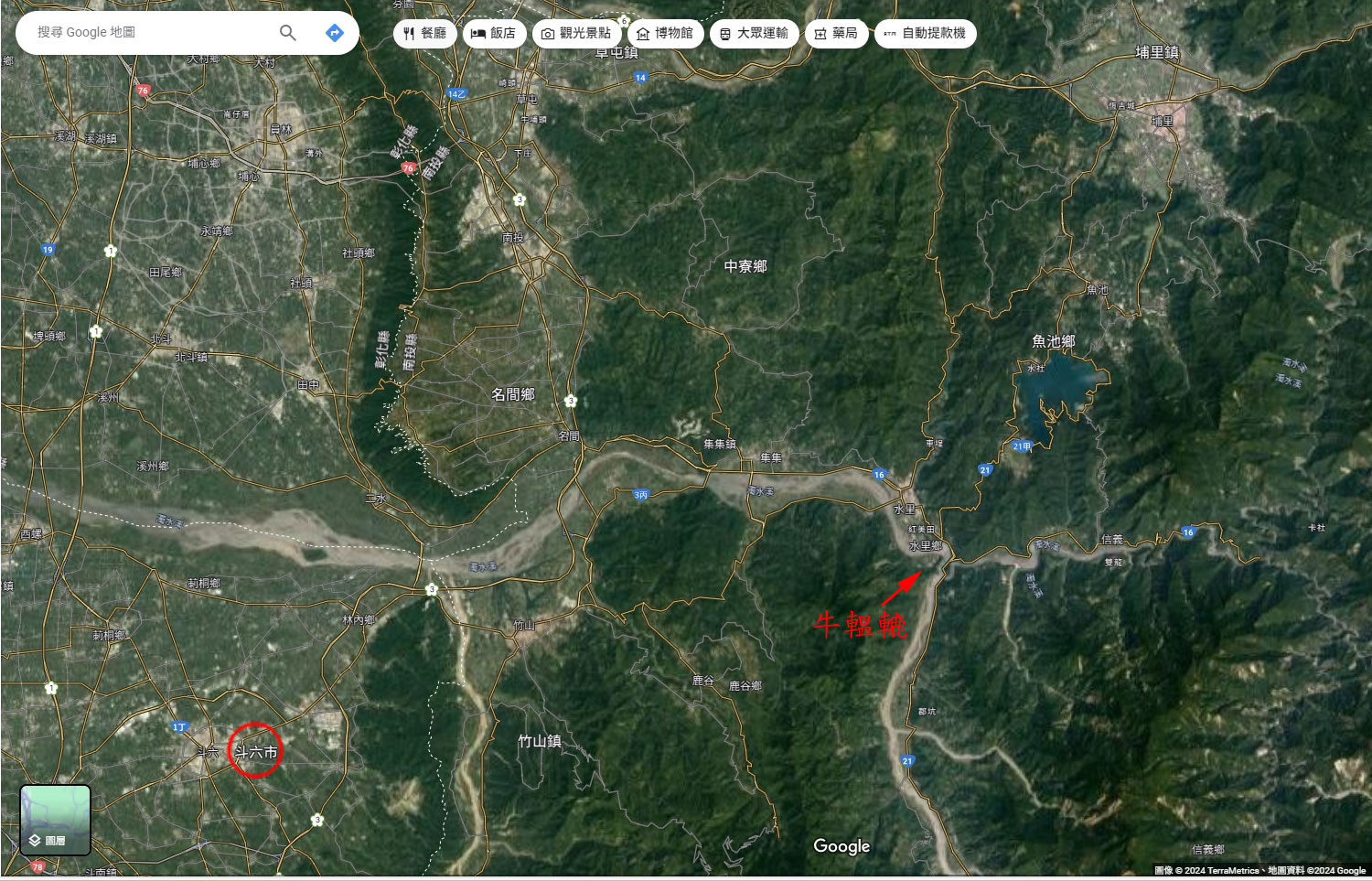Open directions with the blue arrow icon
Screen dimensions: 1372x881
[335, 33]
